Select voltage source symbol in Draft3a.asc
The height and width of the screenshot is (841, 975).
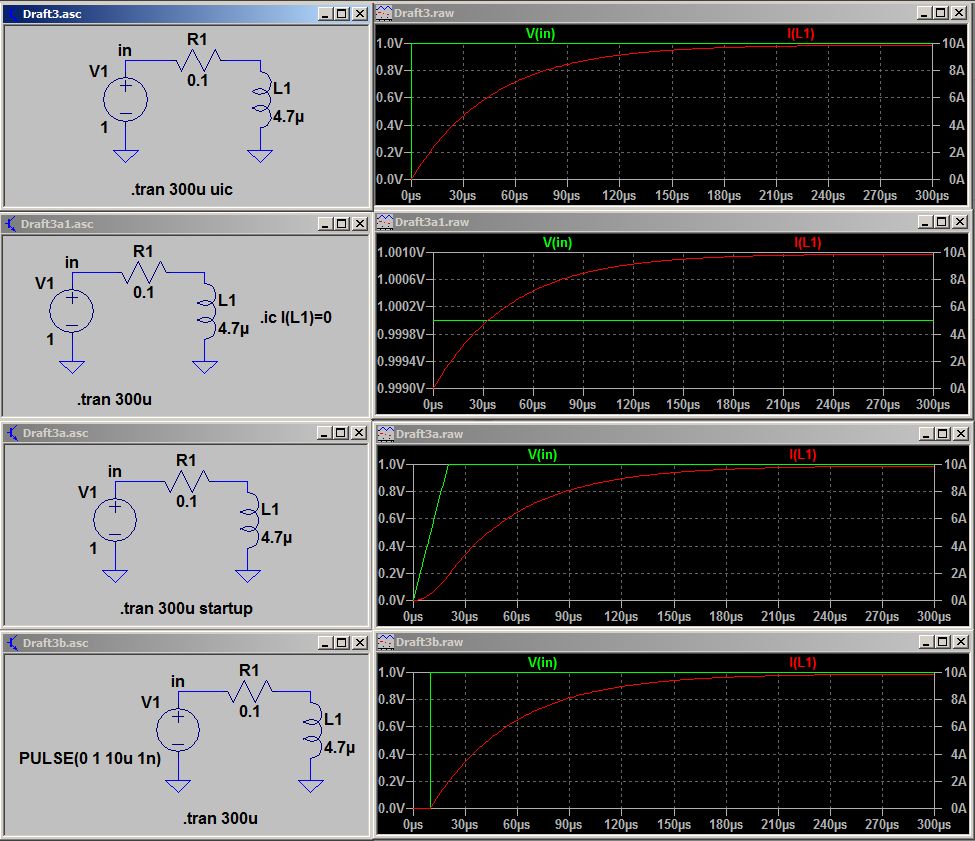115,520
